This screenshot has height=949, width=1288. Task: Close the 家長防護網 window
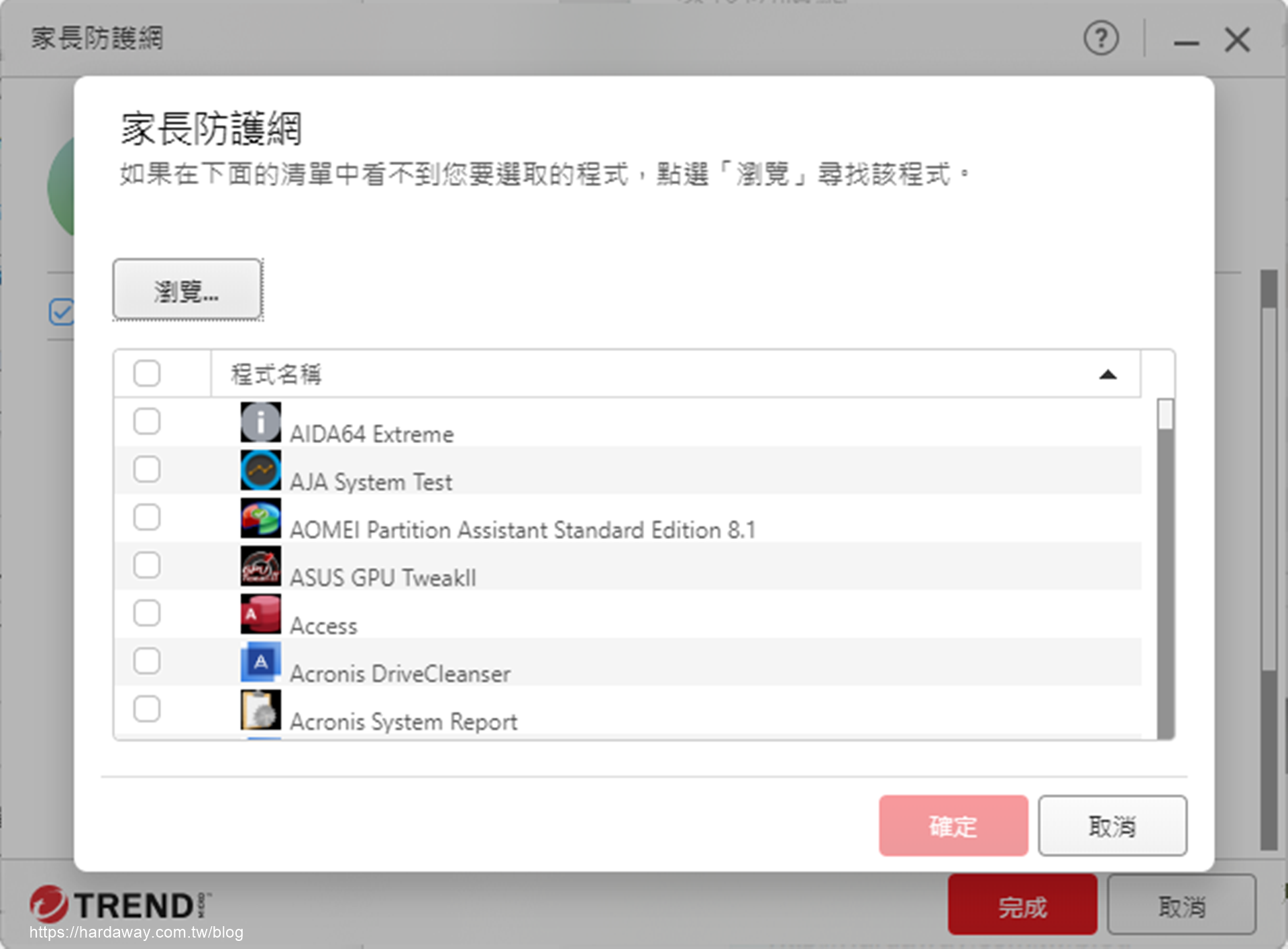click(1237, 40)
